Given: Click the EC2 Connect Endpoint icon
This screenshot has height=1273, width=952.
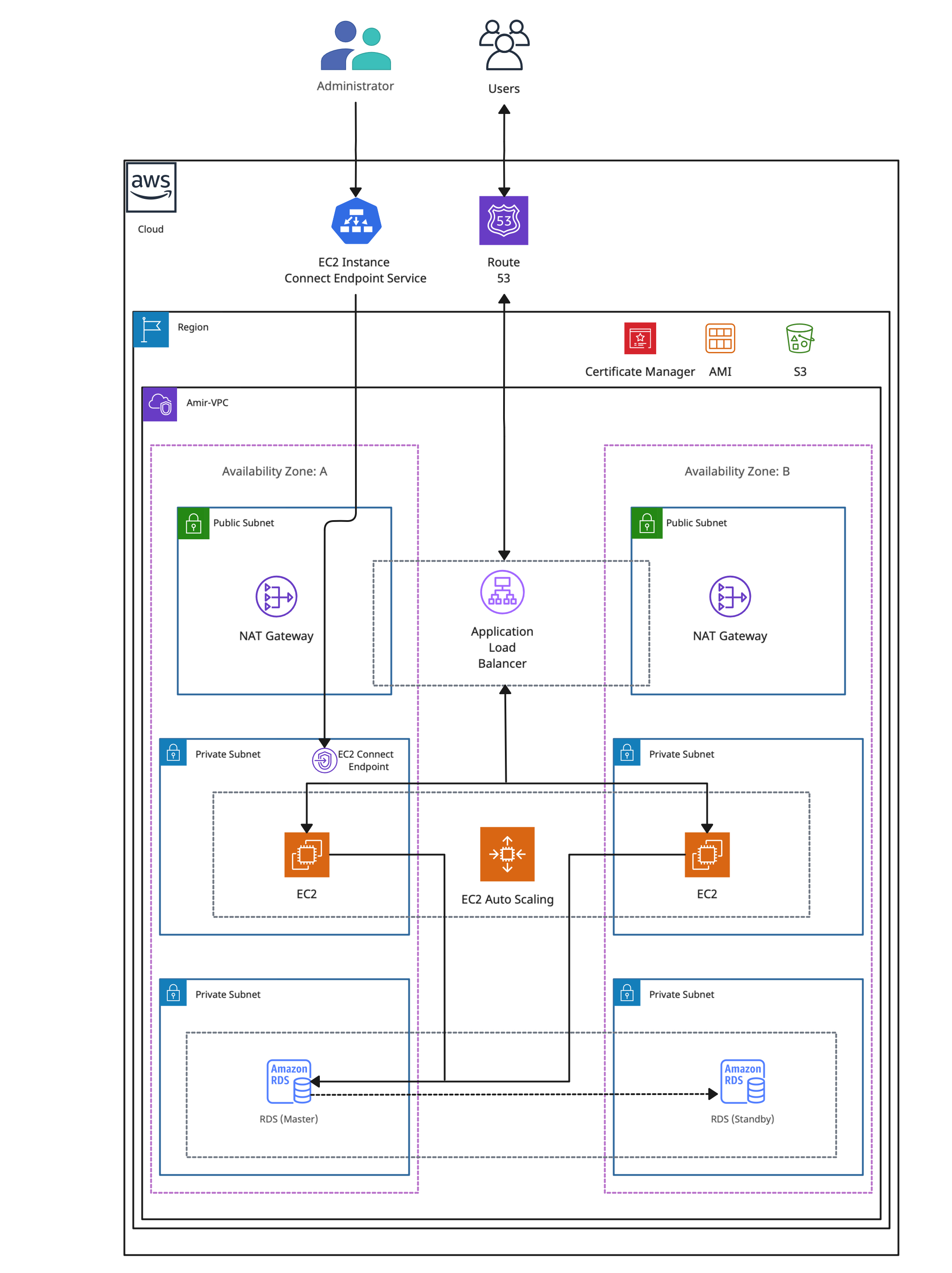Looking at the screenshot, I should click(324, 761).
